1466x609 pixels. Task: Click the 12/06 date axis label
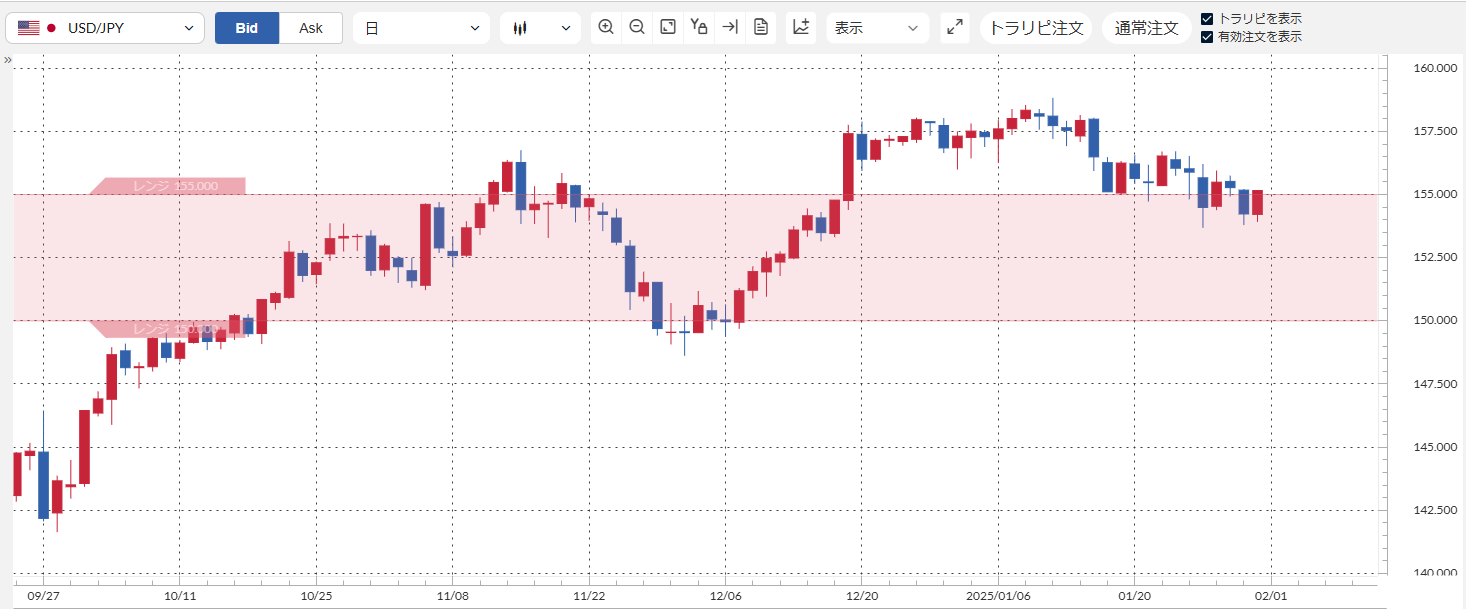coord(725,595)
